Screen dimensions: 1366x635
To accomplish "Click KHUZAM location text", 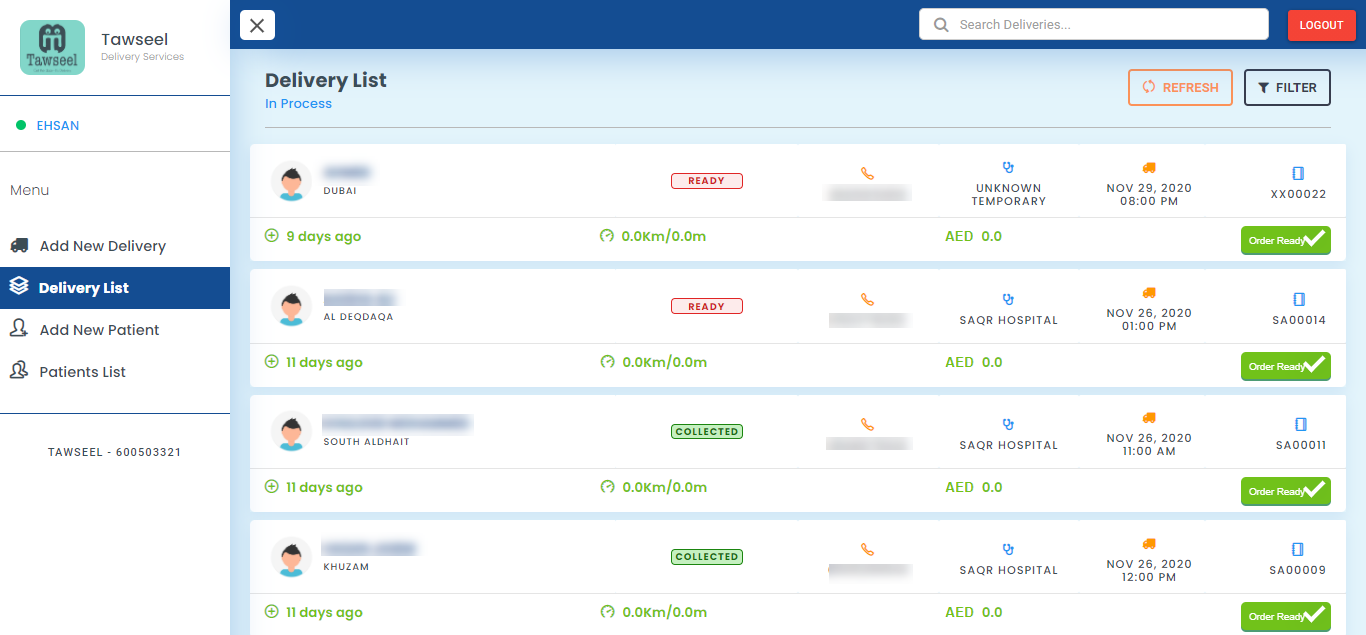I will click(x=346, y=566).
